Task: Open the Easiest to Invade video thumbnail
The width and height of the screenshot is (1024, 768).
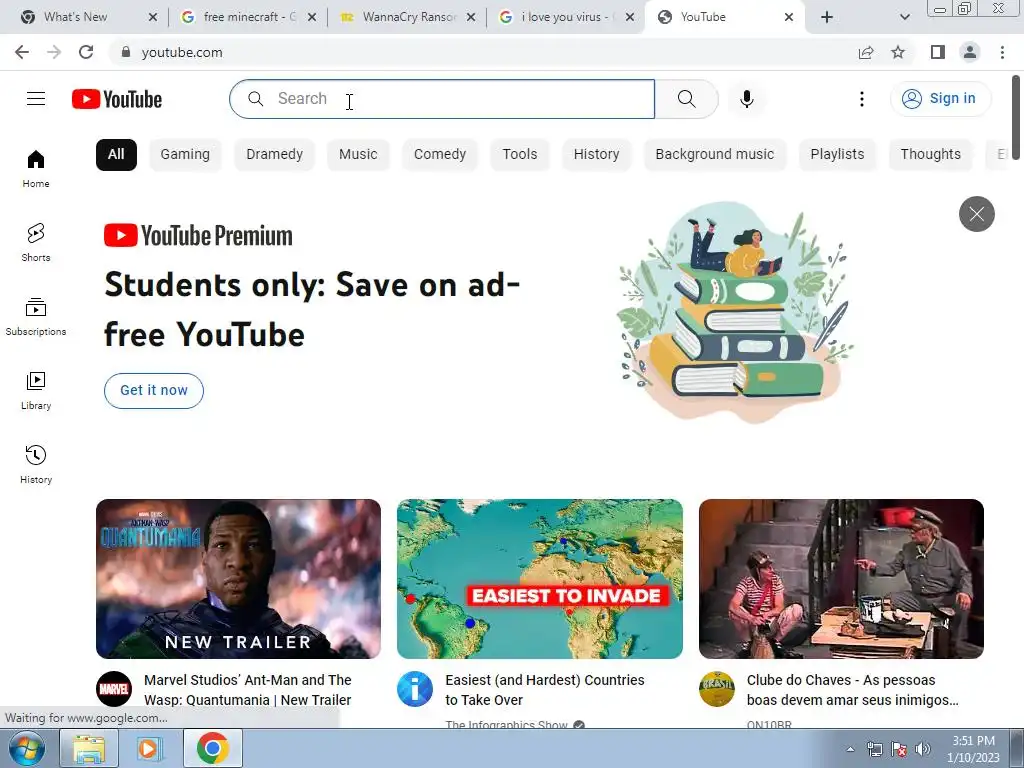Action: pyautogui.click(x=540, y=579)
